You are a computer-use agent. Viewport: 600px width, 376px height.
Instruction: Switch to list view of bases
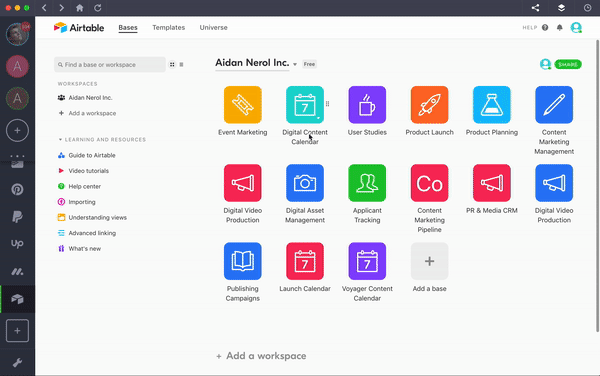[x=181, y=65]
